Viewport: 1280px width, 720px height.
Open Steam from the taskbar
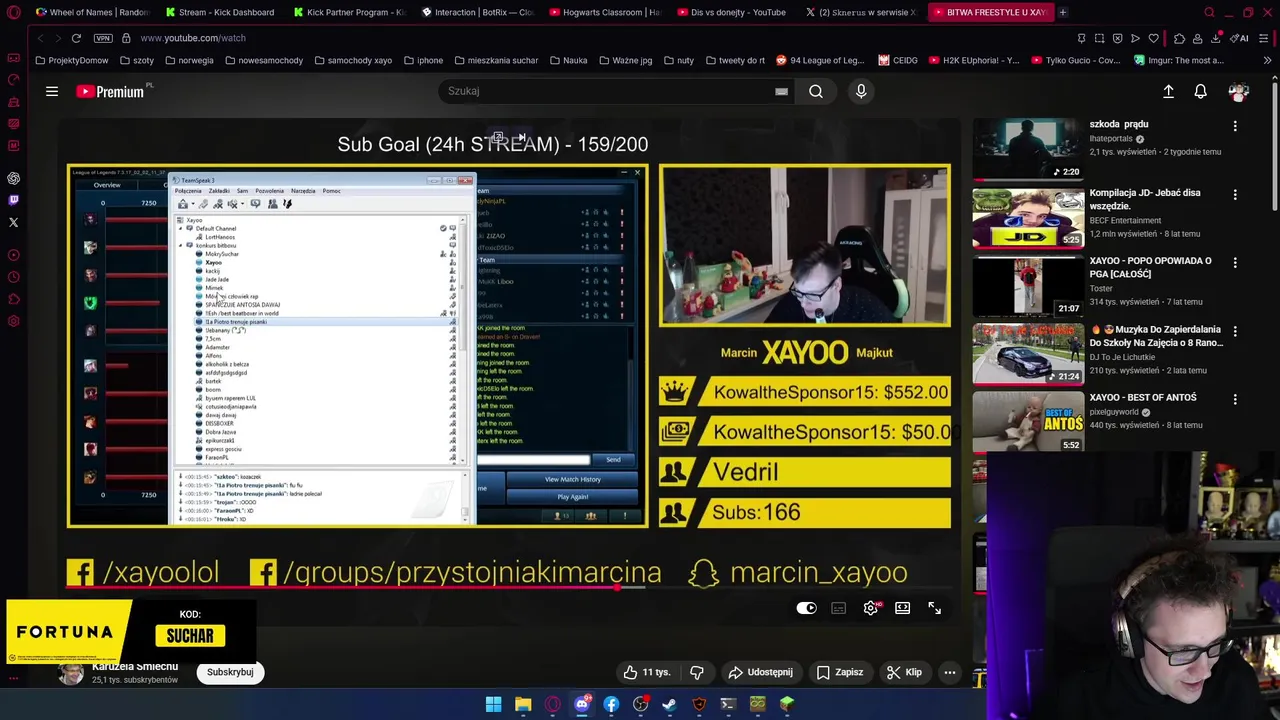click(x=669, y=704)
